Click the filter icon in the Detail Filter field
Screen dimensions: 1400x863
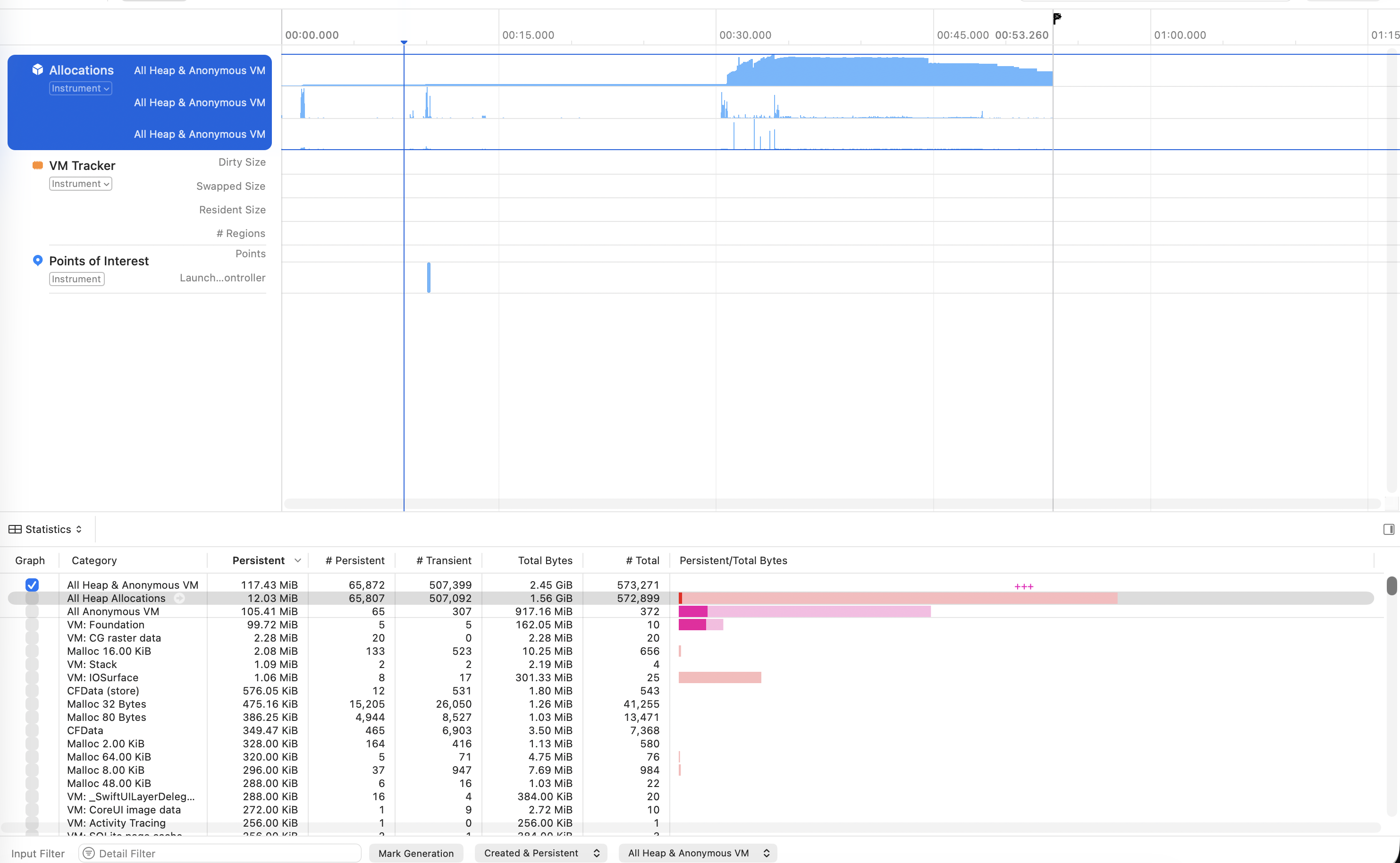pos(88,853)
